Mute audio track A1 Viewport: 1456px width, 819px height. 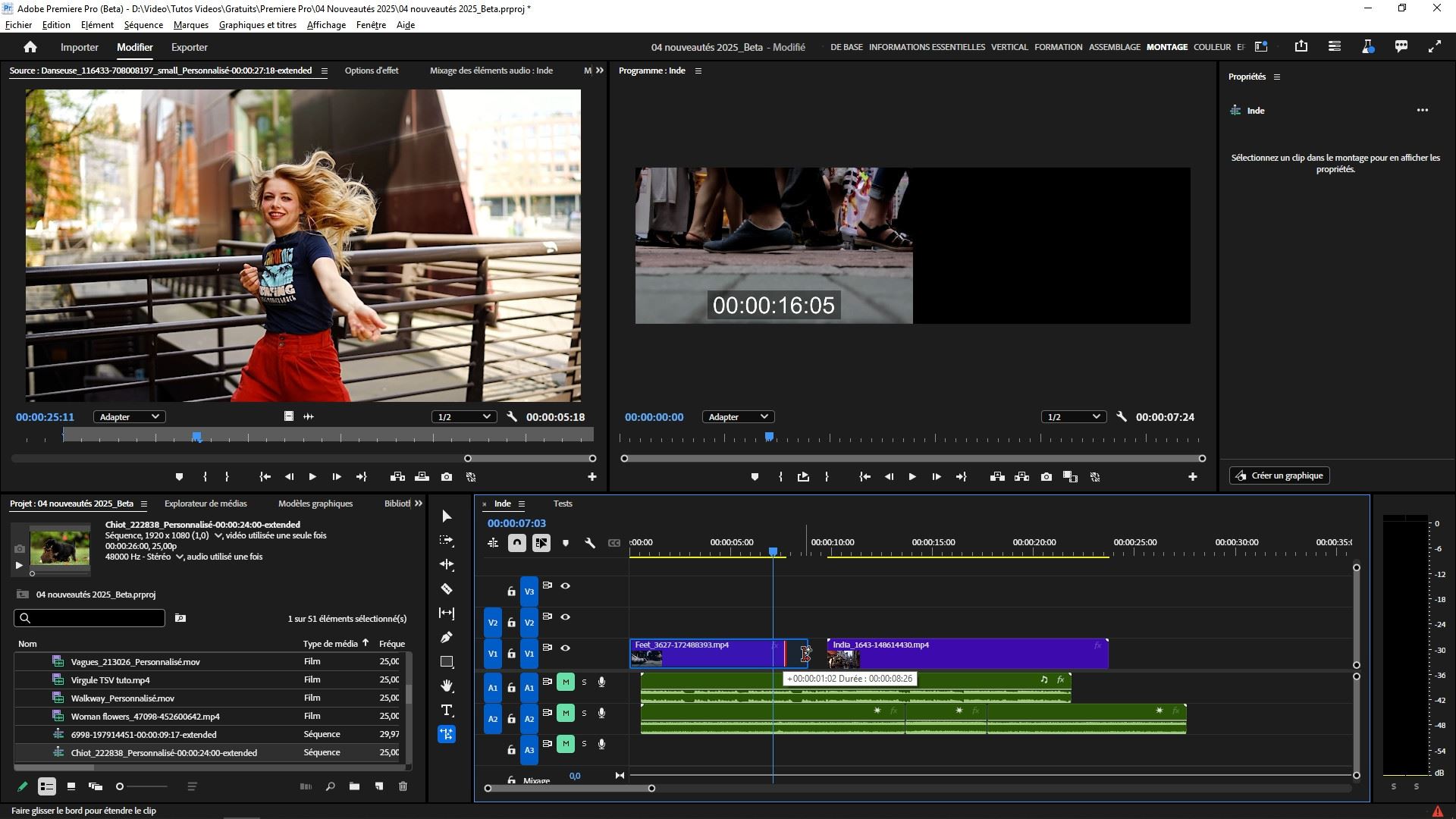point(566,682)
